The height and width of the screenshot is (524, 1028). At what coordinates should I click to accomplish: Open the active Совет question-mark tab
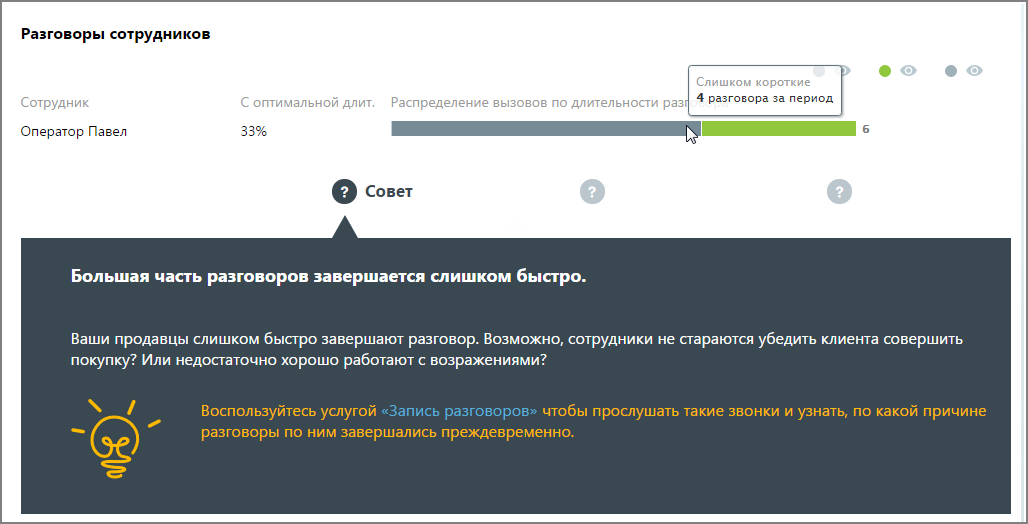(x=344, y=191)
